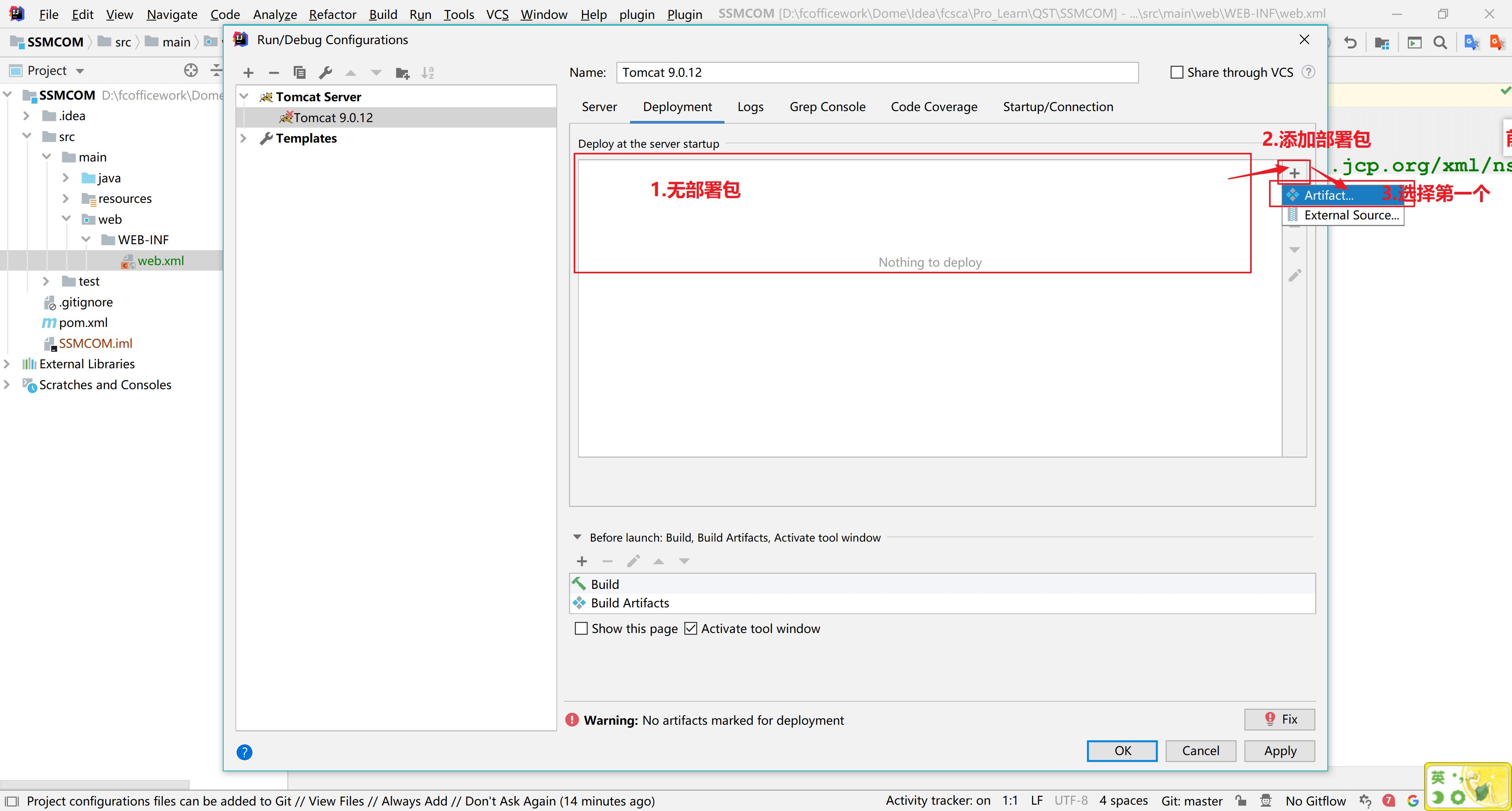This screenshot has height=811, width=1512.
Task: Click the copy configuration icon
Action: pyautogui.click(x=299, y=73)
